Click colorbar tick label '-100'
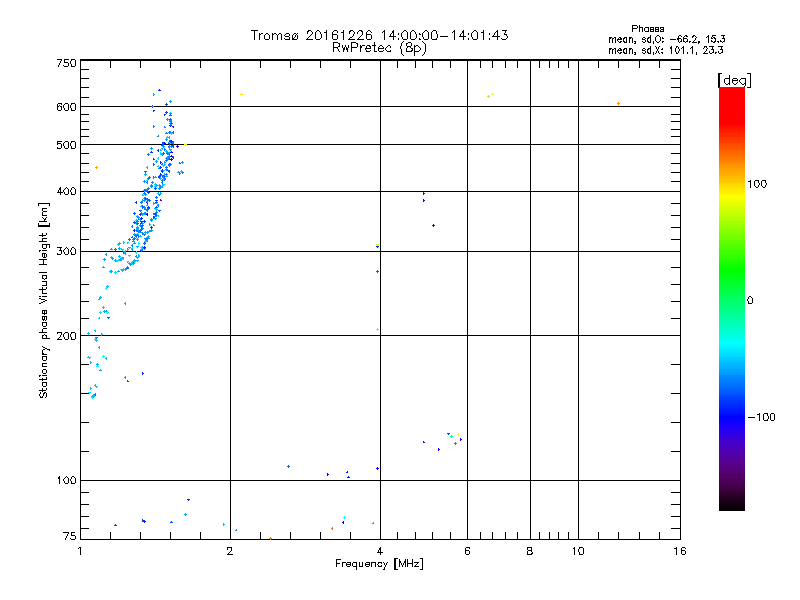Image resolution: width=800 pixels, height=600 pixels. tap(761, 417)
